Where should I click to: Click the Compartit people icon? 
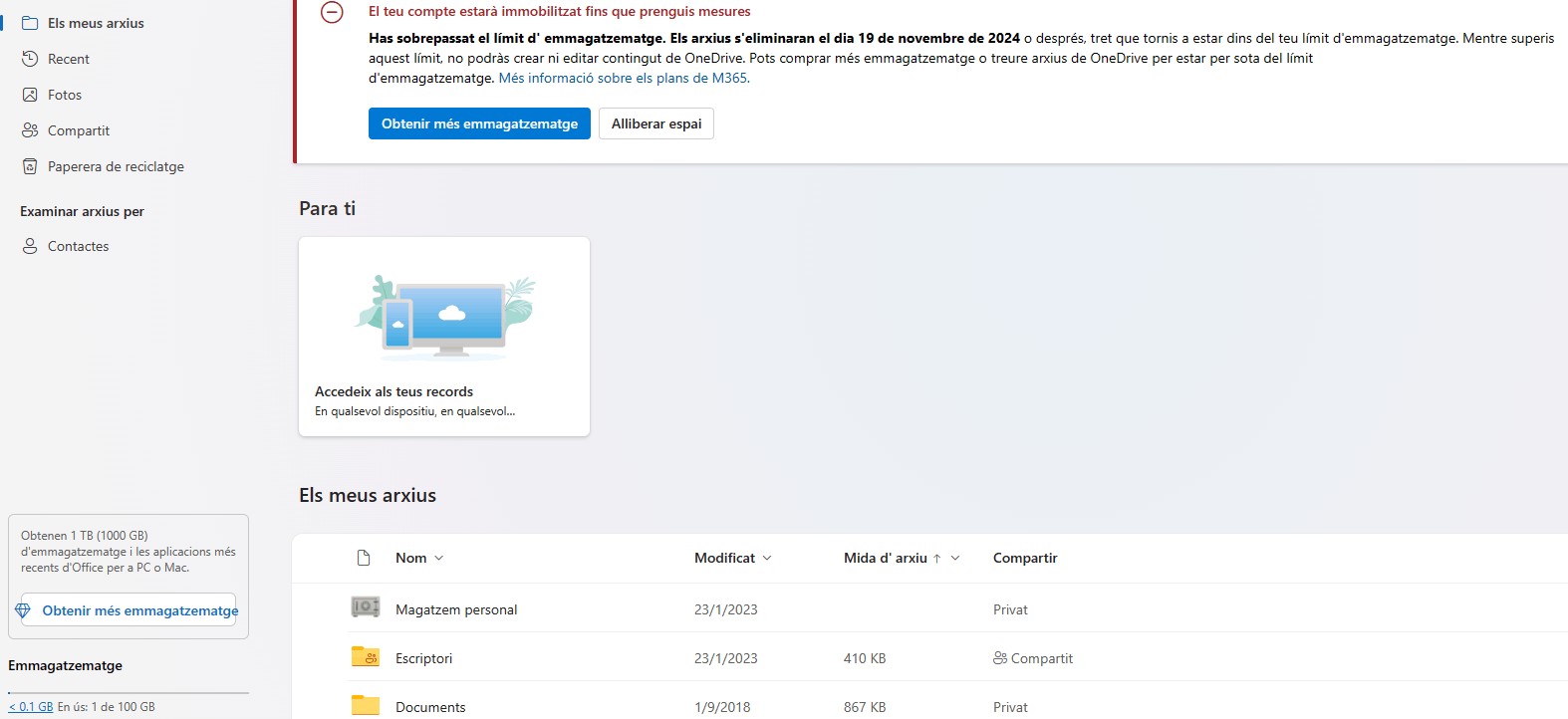pyautogui.click(x=30, y=130)
